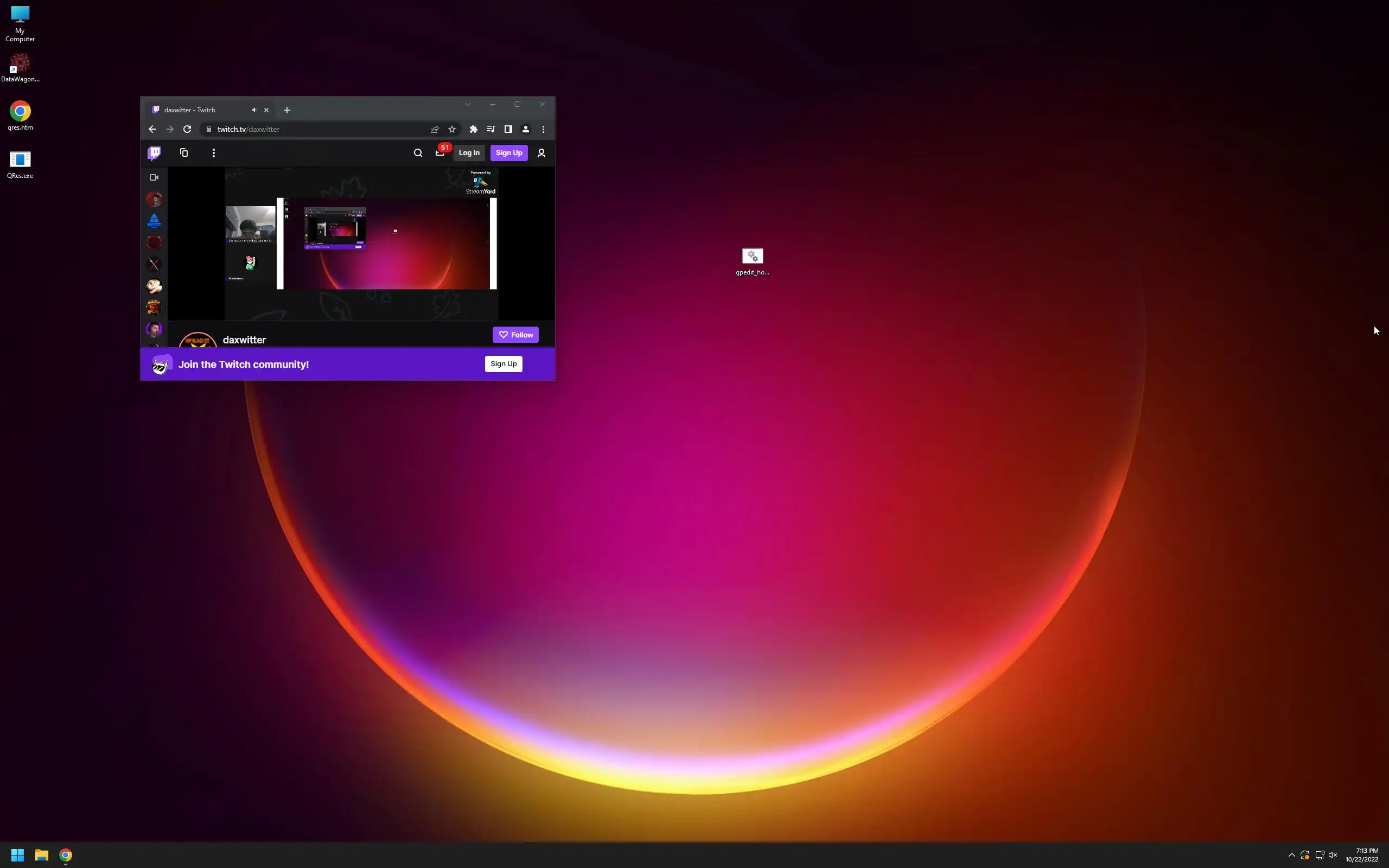Open Prime loot inbox with 51 badge
The image size is (1389, 868).
(x=440, y=152)
